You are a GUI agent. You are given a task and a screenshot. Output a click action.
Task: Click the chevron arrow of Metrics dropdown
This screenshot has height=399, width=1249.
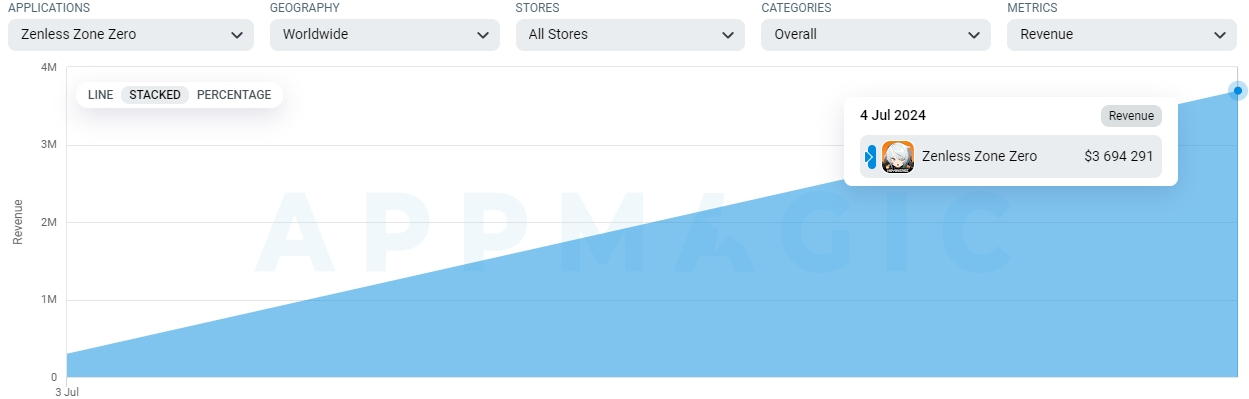coord(1220,35)
